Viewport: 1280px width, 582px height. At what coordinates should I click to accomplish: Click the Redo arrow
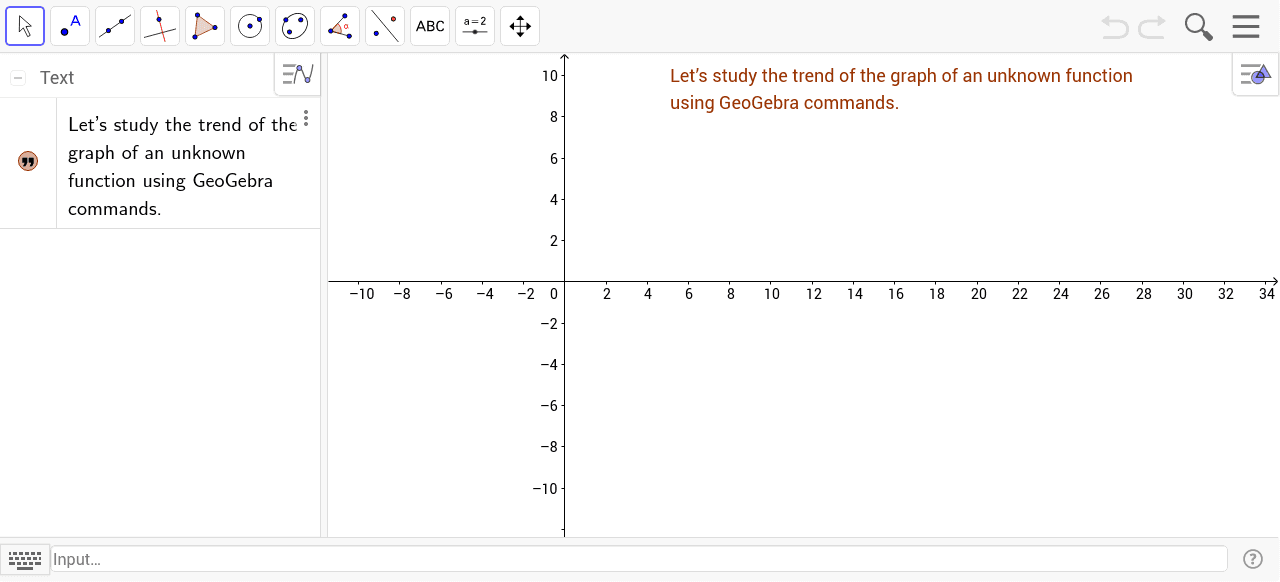click(1152, 27)
